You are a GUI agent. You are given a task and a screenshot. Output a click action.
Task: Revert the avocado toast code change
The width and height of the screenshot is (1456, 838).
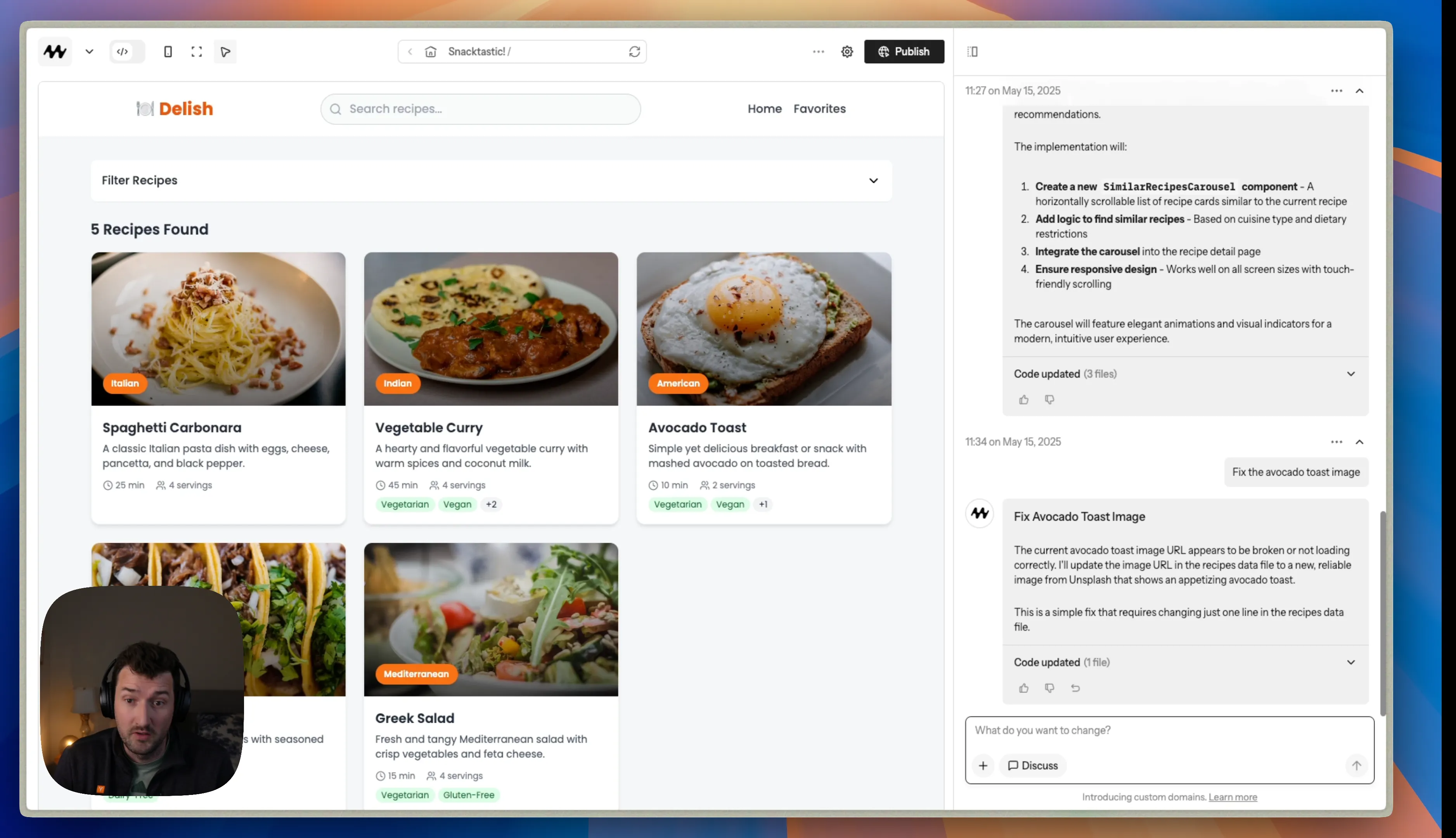(x=1075, y=688)
